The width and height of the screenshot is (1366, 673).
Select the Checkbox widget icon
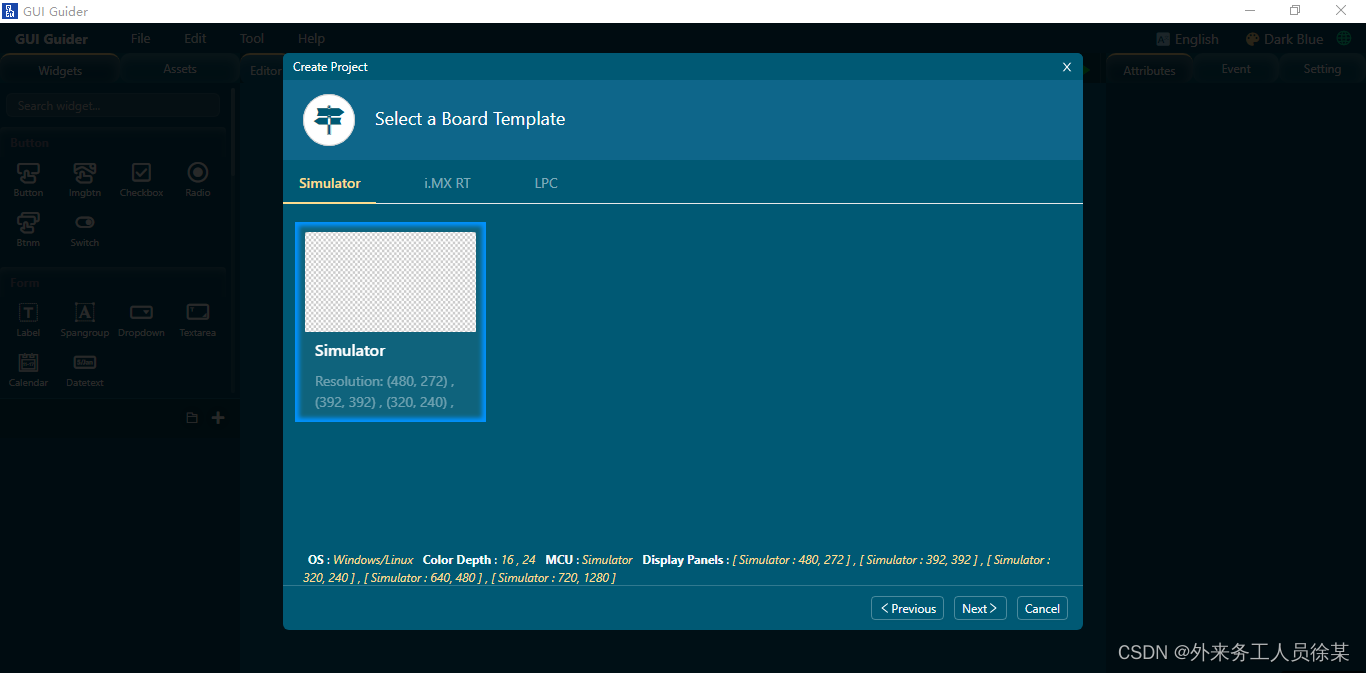tap(141, 173)
